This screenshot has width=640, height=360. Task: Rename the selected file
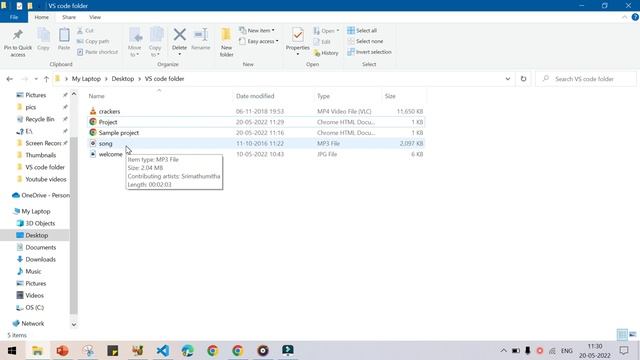click(x=200, y=39)
